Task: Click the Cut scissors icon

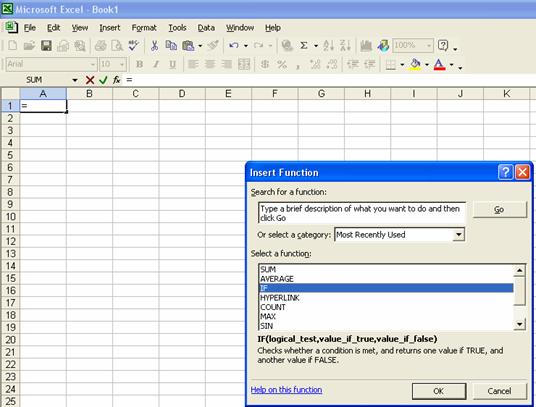Action: click(154, 45)
